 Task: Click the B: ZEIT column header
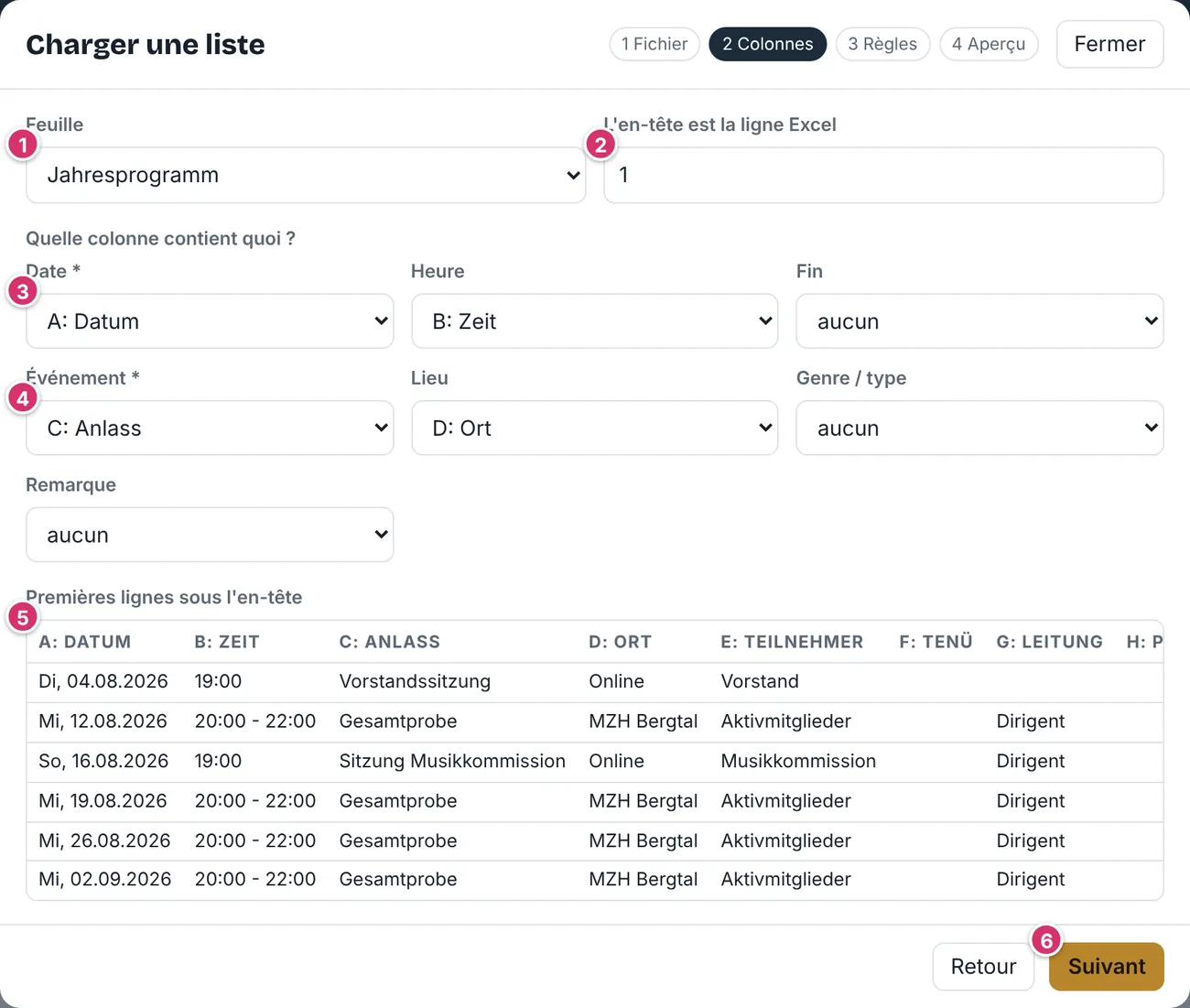(227, 642)
